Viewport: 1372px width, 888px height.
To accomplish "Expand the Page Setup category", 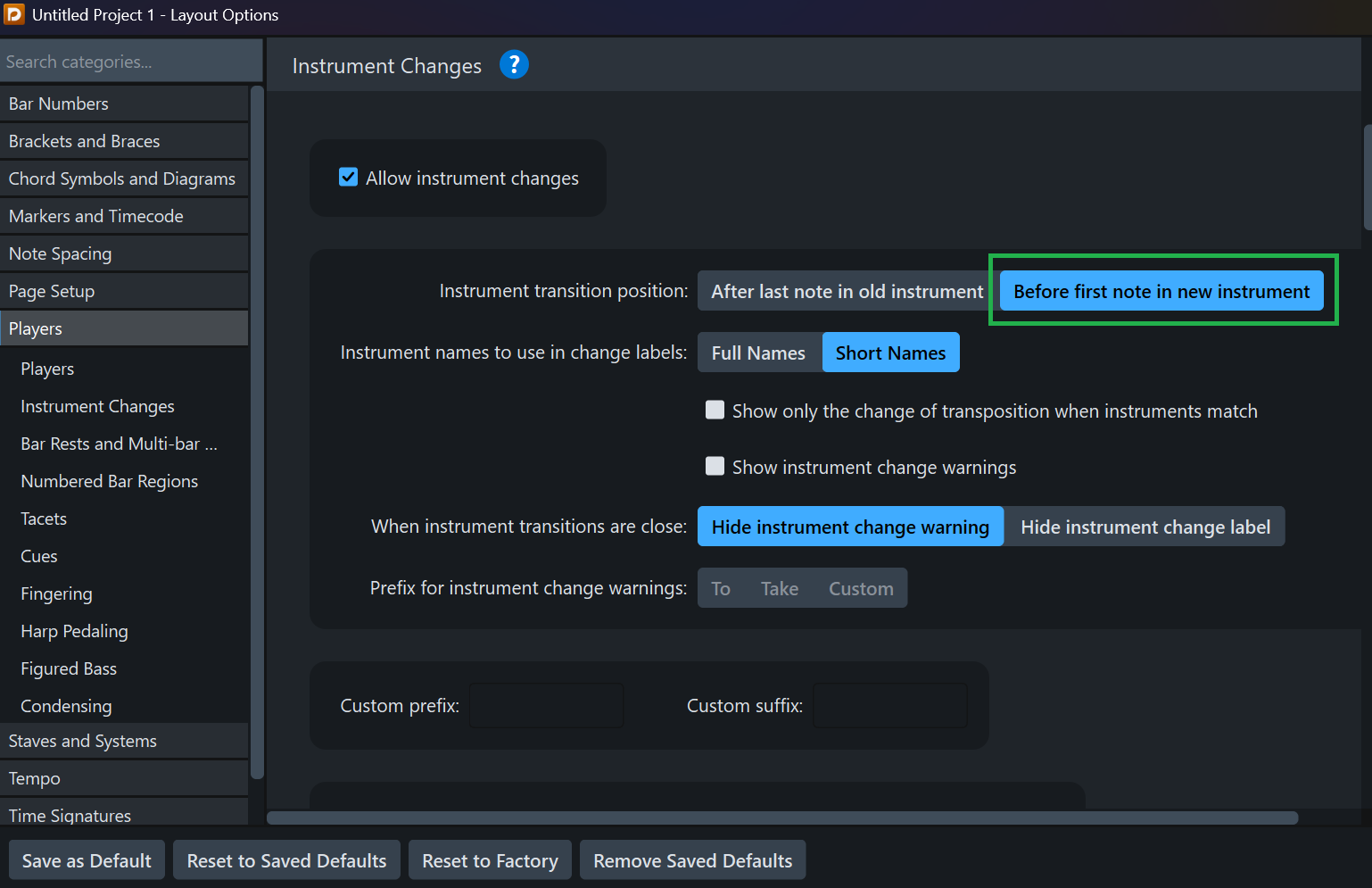I will click(x=124, y=291).
